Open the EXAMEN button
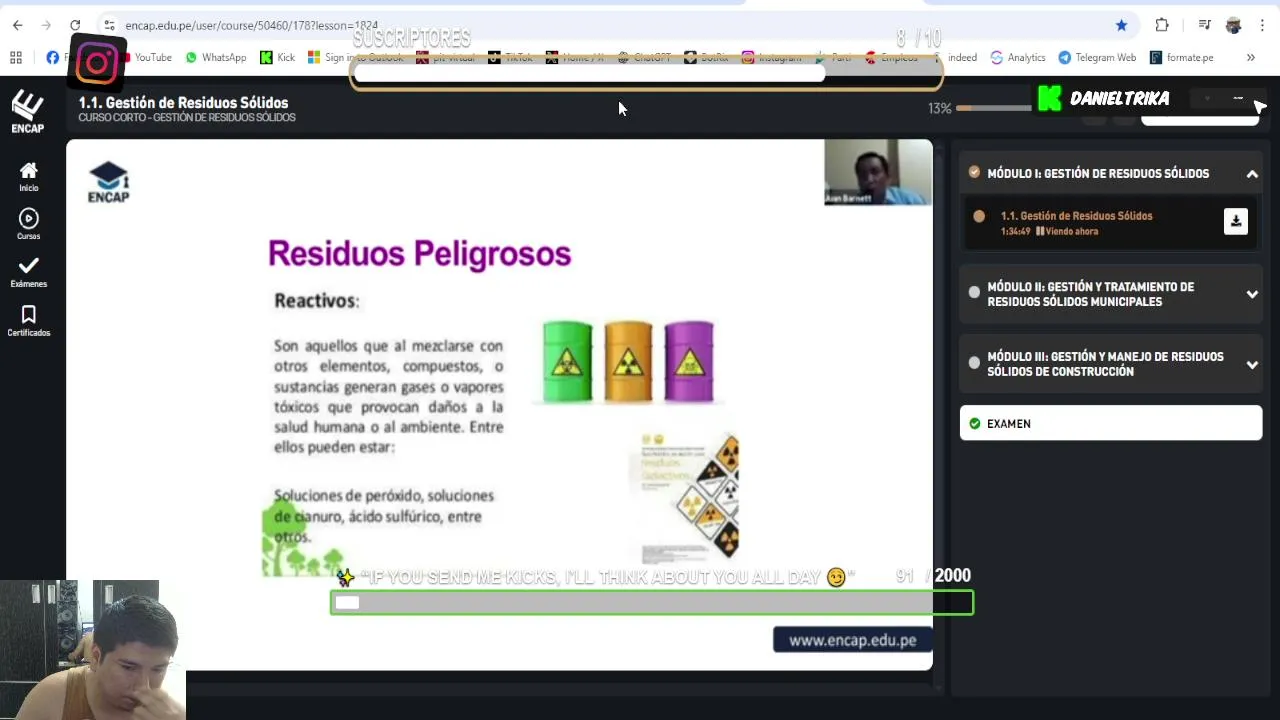Screen dimensions: 1280x720 tap(1110, 423)
